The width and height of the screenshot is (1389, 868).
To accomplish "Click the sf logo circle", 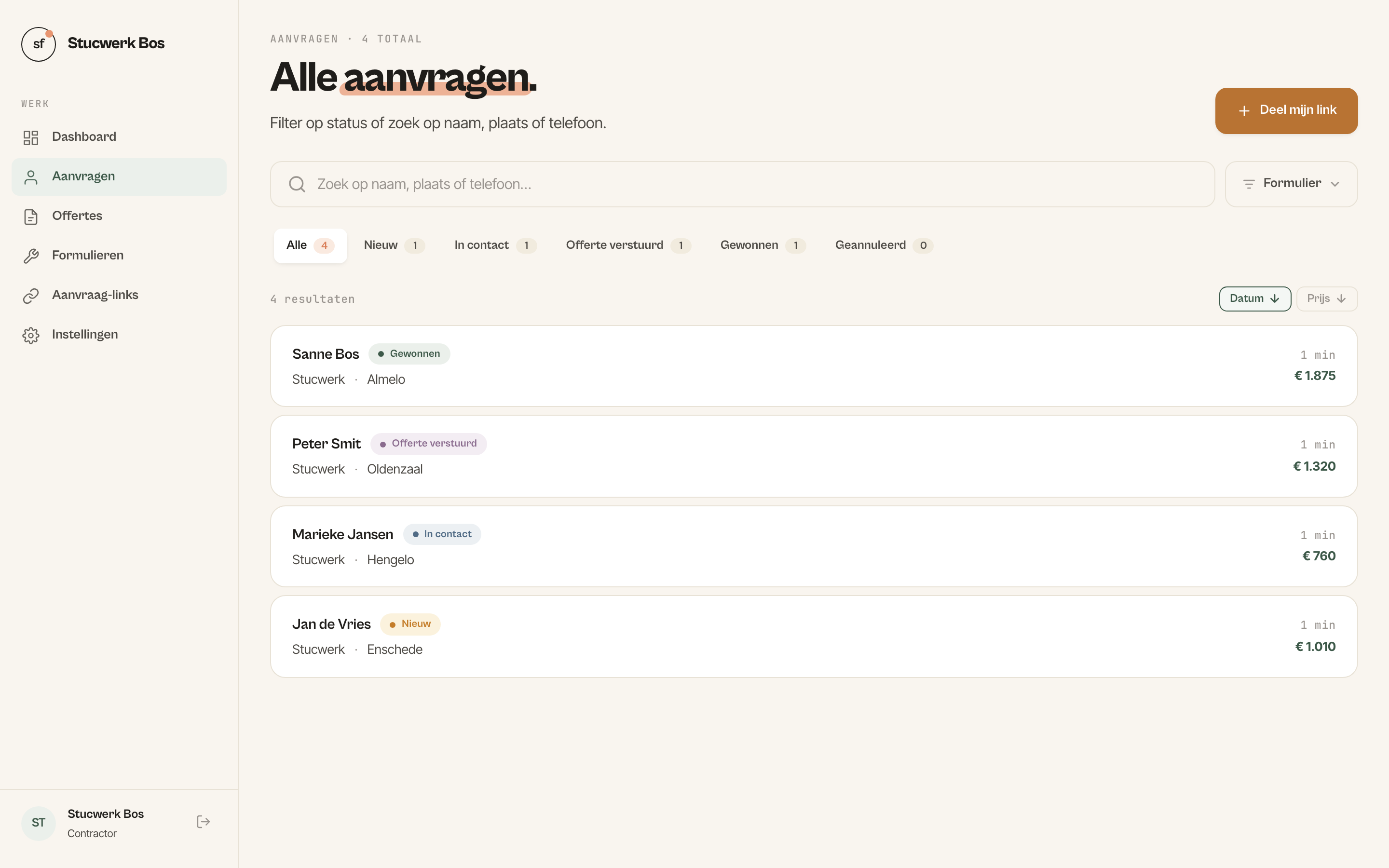I will point(39,43).
